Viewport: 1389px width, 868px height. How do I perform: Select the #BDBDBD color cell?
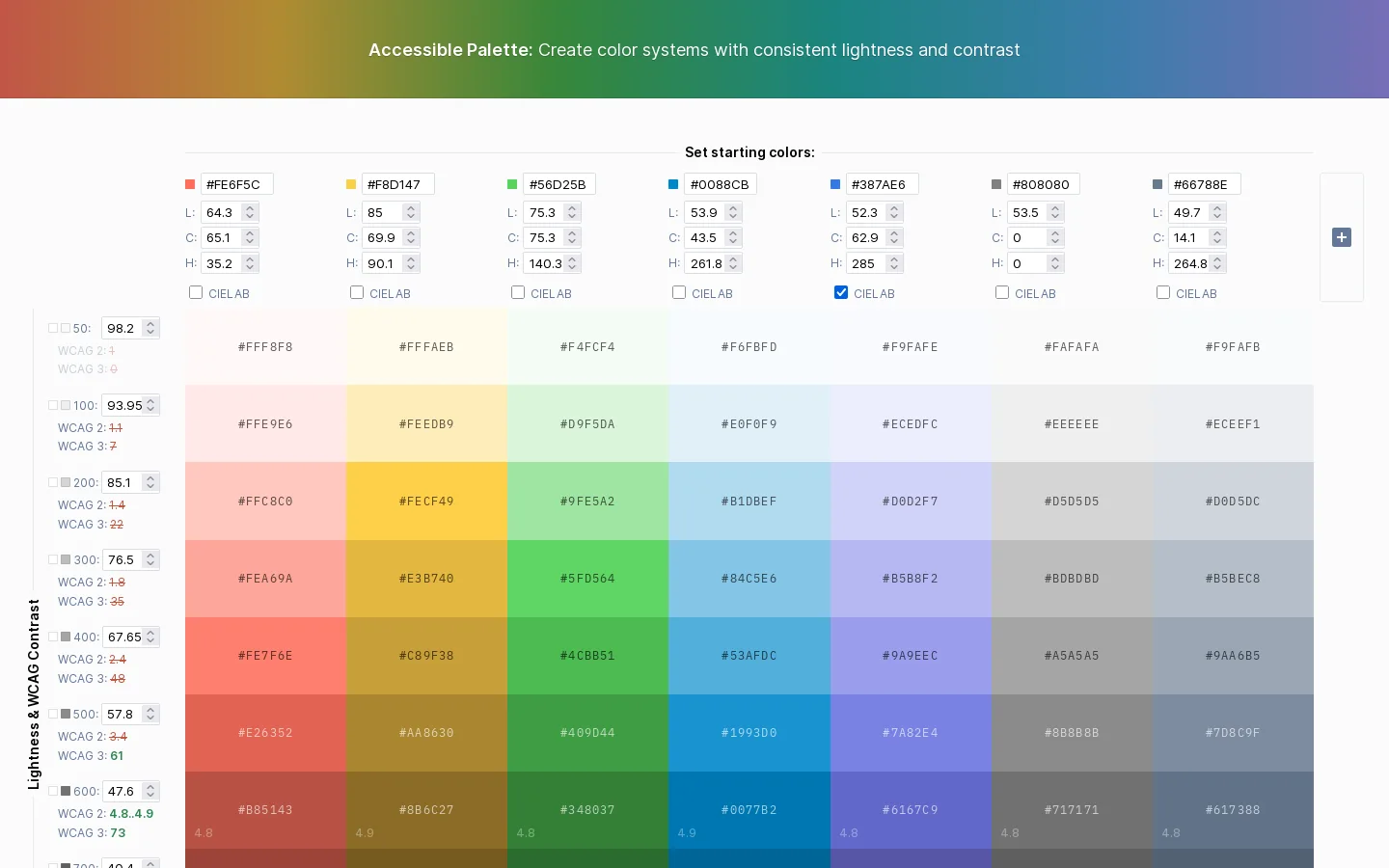[x=1072, y=579]
